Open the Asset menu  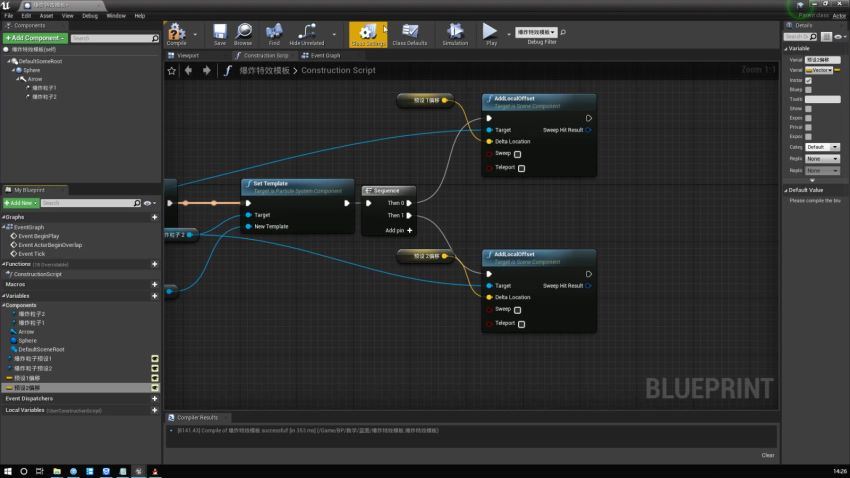click(46, 16)
